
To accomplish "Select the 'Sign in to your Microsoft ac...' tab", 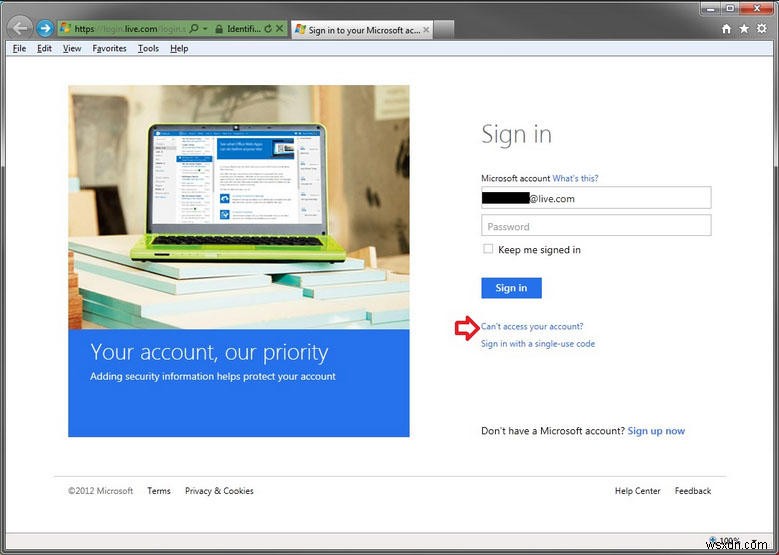I will (x=362, y=30).
